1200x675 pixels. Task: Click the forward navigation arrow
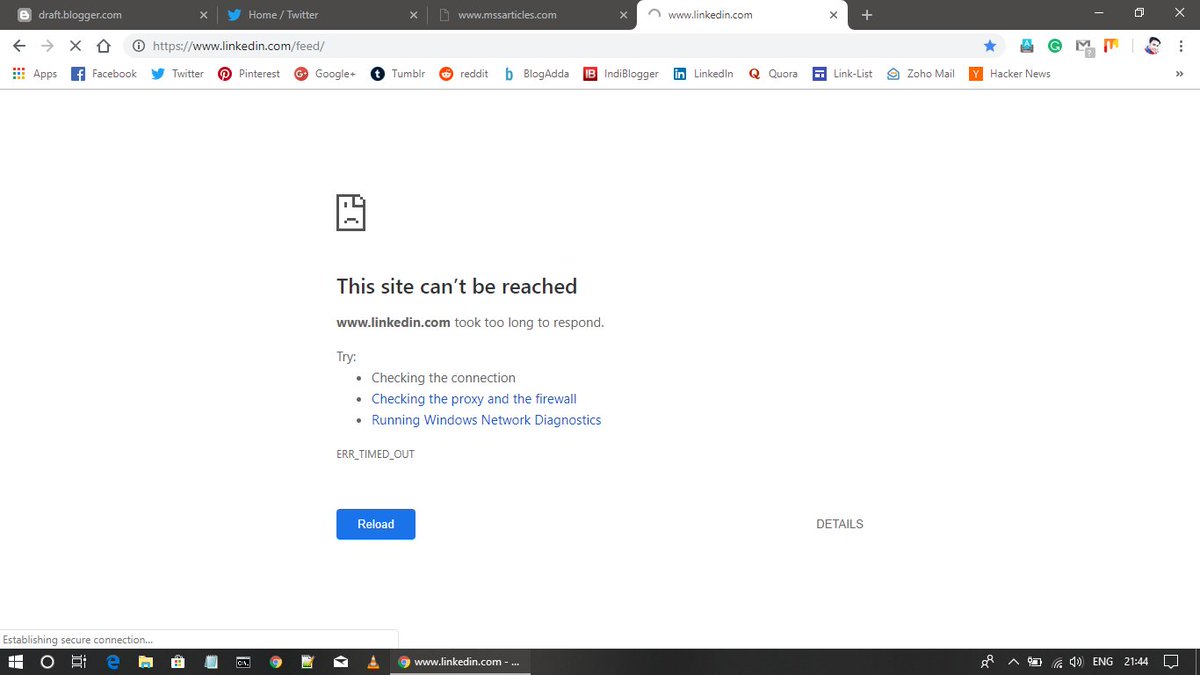coord(47,46)
